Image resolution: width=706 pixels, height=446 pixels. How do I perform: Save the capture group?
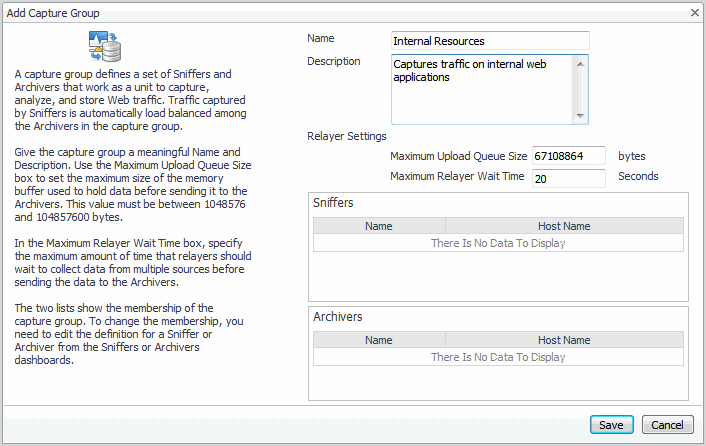pos(611,425)
